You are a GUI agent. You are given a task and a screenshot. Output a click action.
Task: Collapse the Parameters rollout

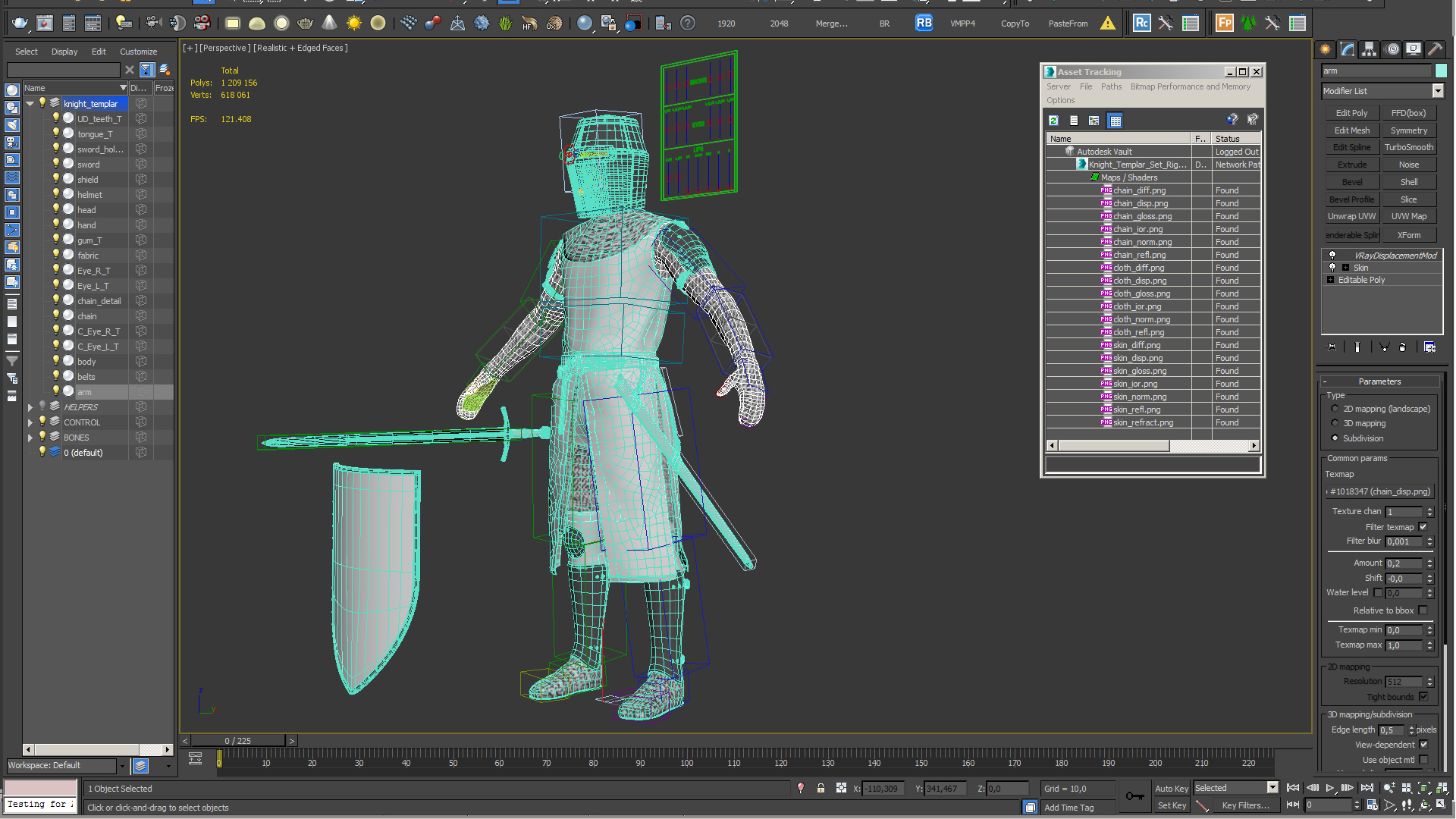pos(1325,381)
